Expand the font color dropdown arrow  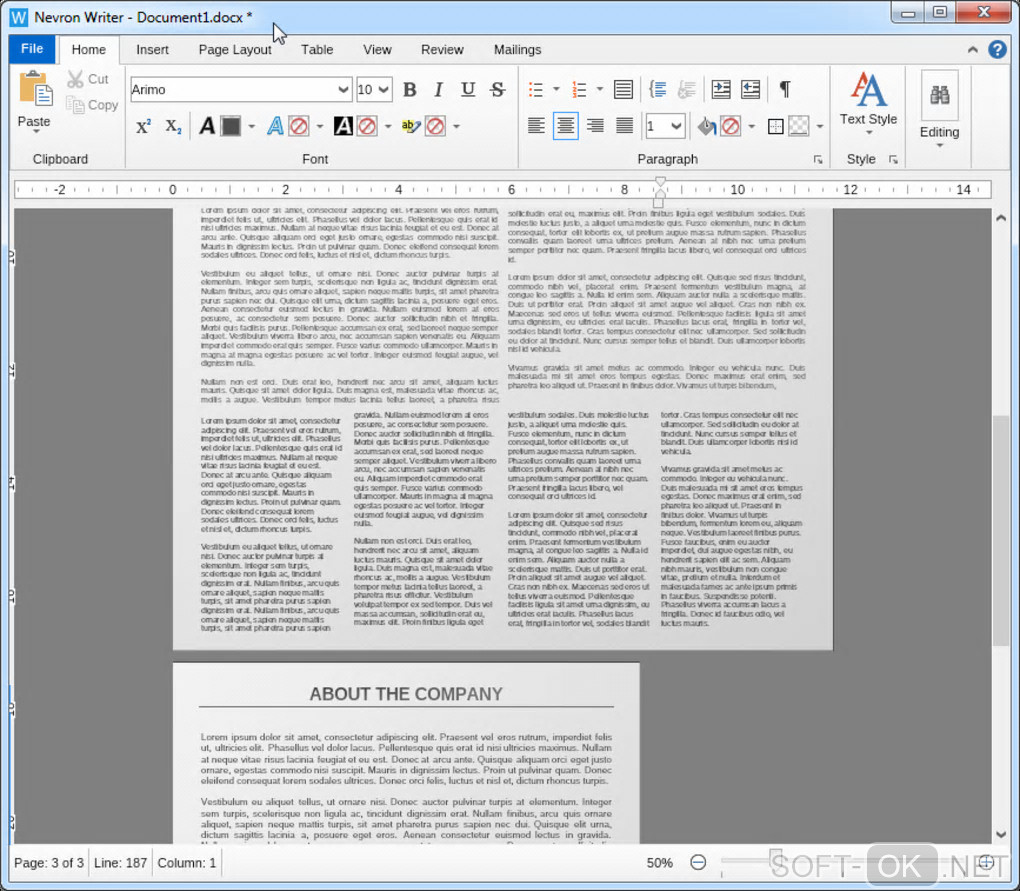pos(252,126)
